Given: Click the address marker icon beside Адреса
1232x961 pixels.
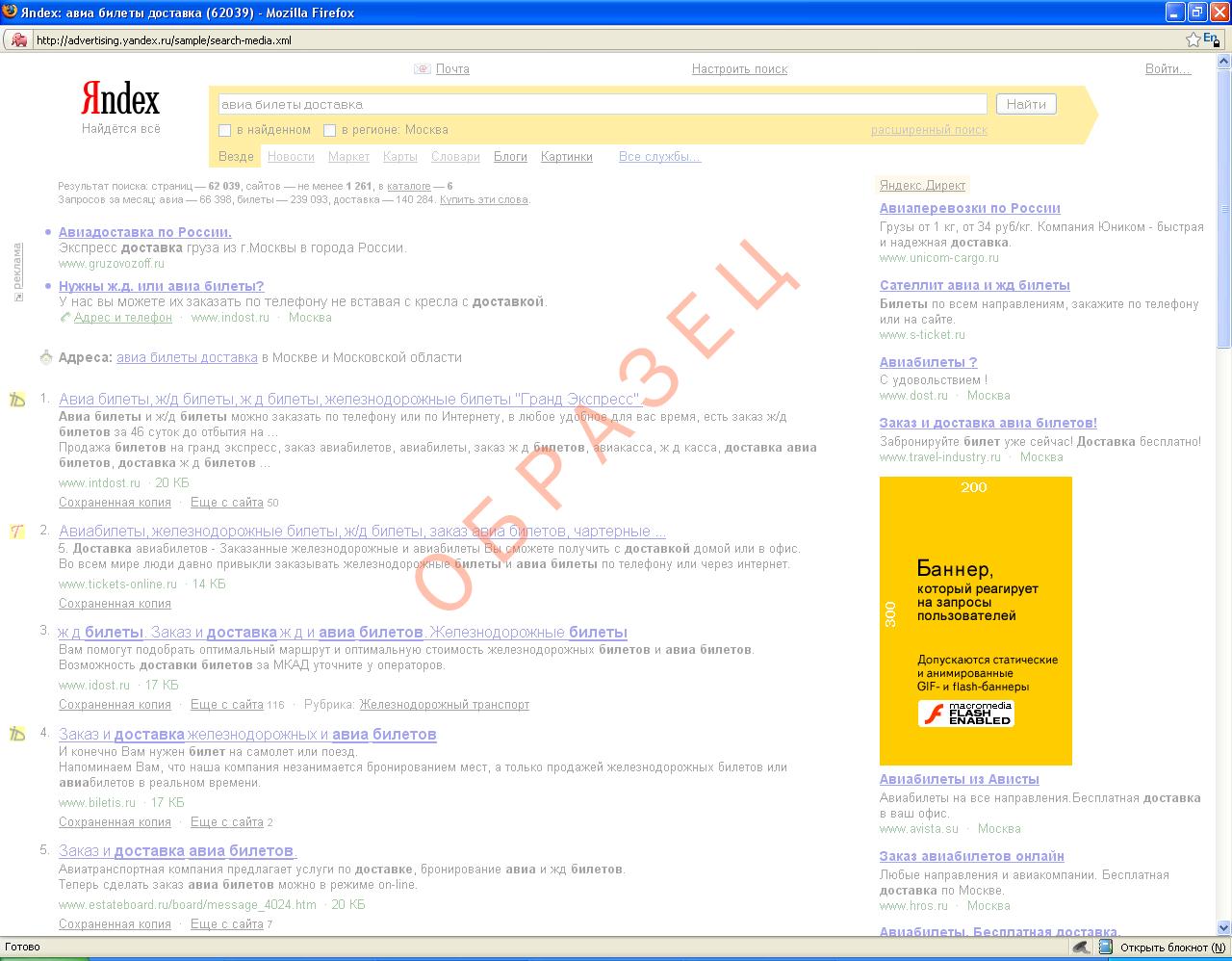Looking at the screenshot, I should (x=46, y=357).
